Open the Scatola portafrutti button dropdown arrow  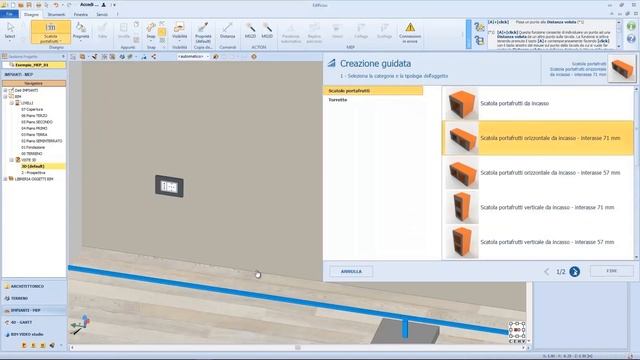pyautogui.click(x=60, y=41)
